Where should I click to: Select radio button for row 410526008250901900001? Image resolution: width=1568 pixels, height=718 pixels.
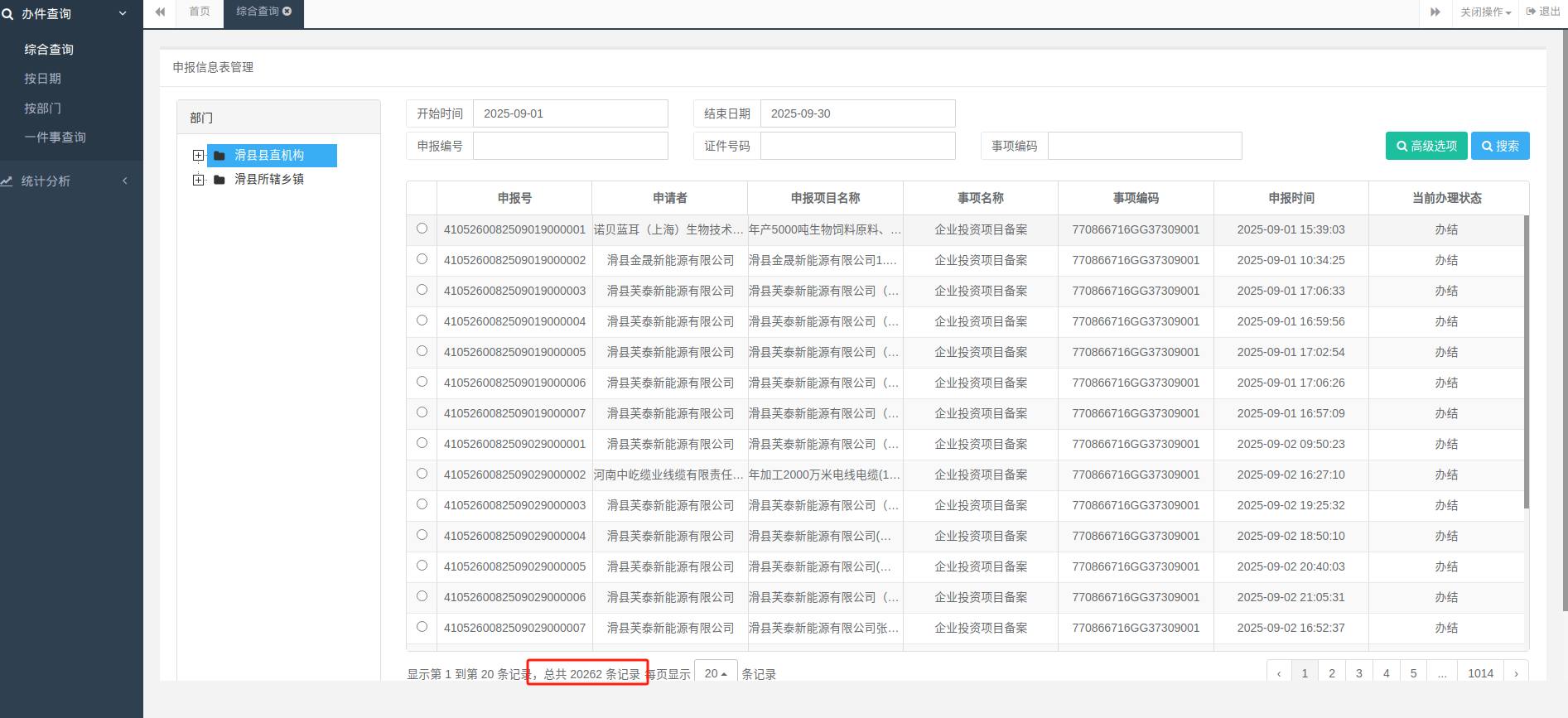pos(422,229)
